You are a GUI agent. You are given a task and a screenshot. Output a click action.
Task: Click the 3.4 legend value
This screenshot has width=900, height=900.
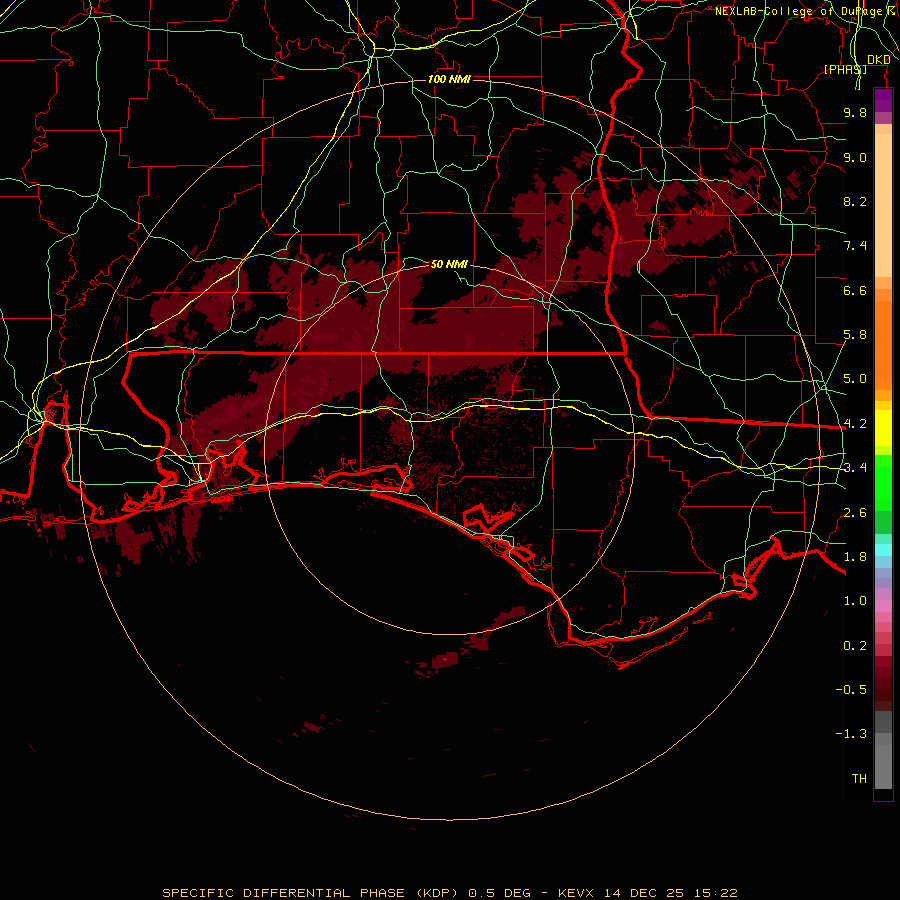coord(855,468)
